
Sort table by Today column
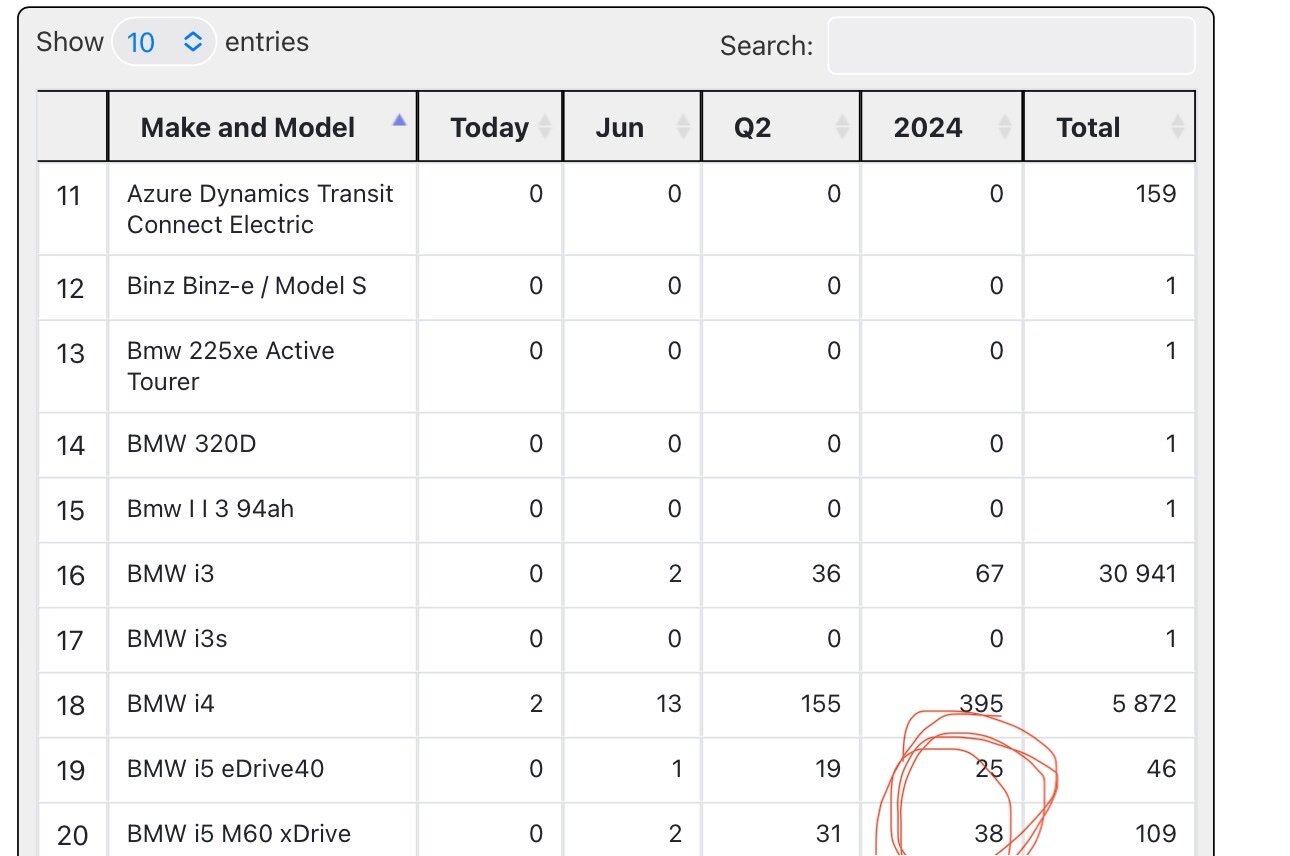490,127
